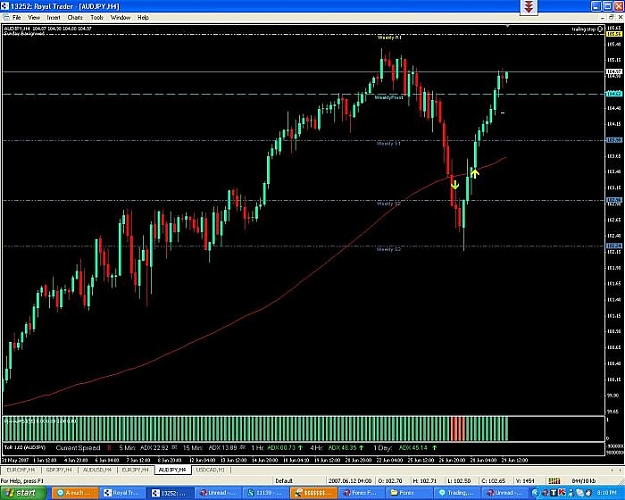Switch to the 'A much...' taskbar window

click(x=75, y=493)
